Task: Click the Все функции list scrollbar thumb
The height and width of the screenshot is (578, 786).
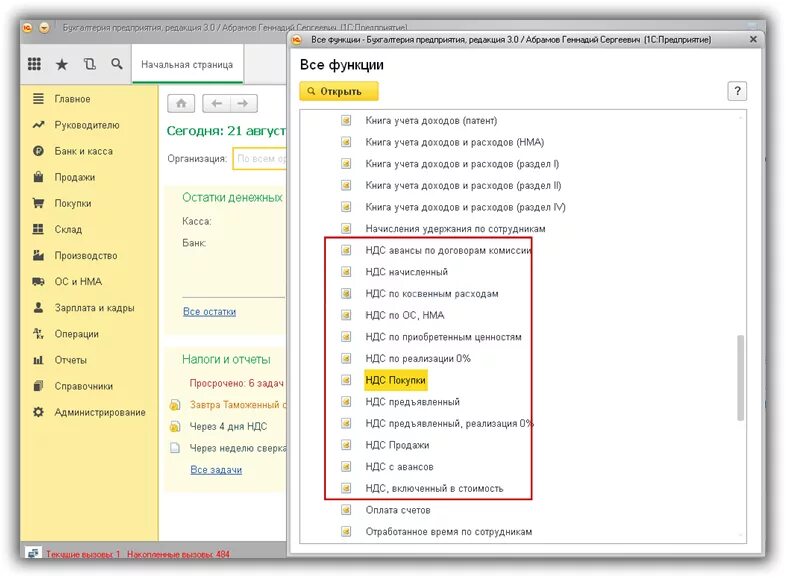Action: click(x=740, y=377)
